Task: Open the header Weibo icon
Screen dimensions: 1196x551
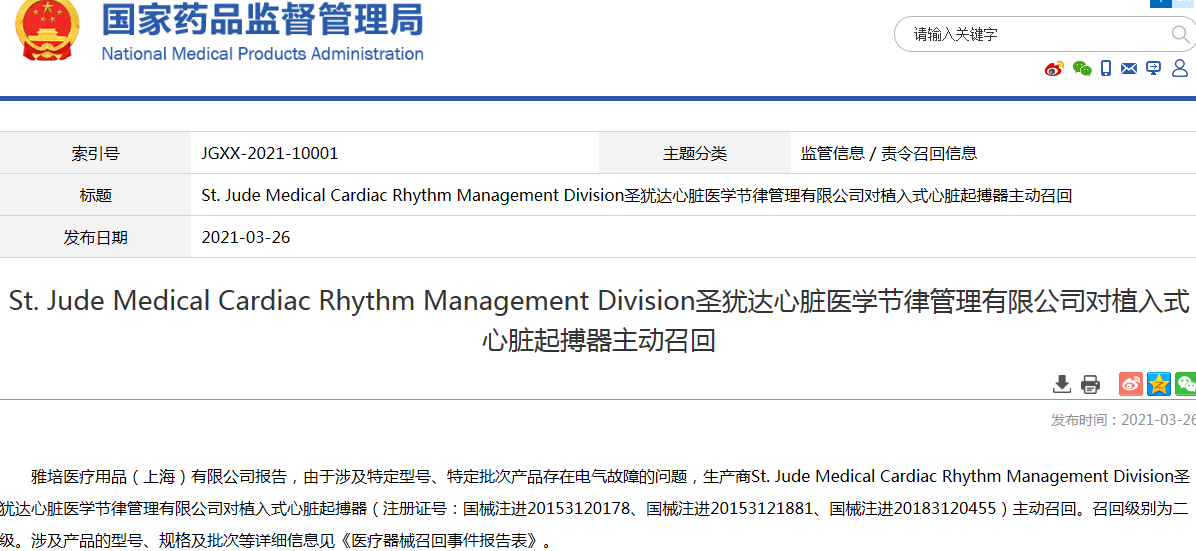Action: pyautogui.click(x=1055, y=69)
